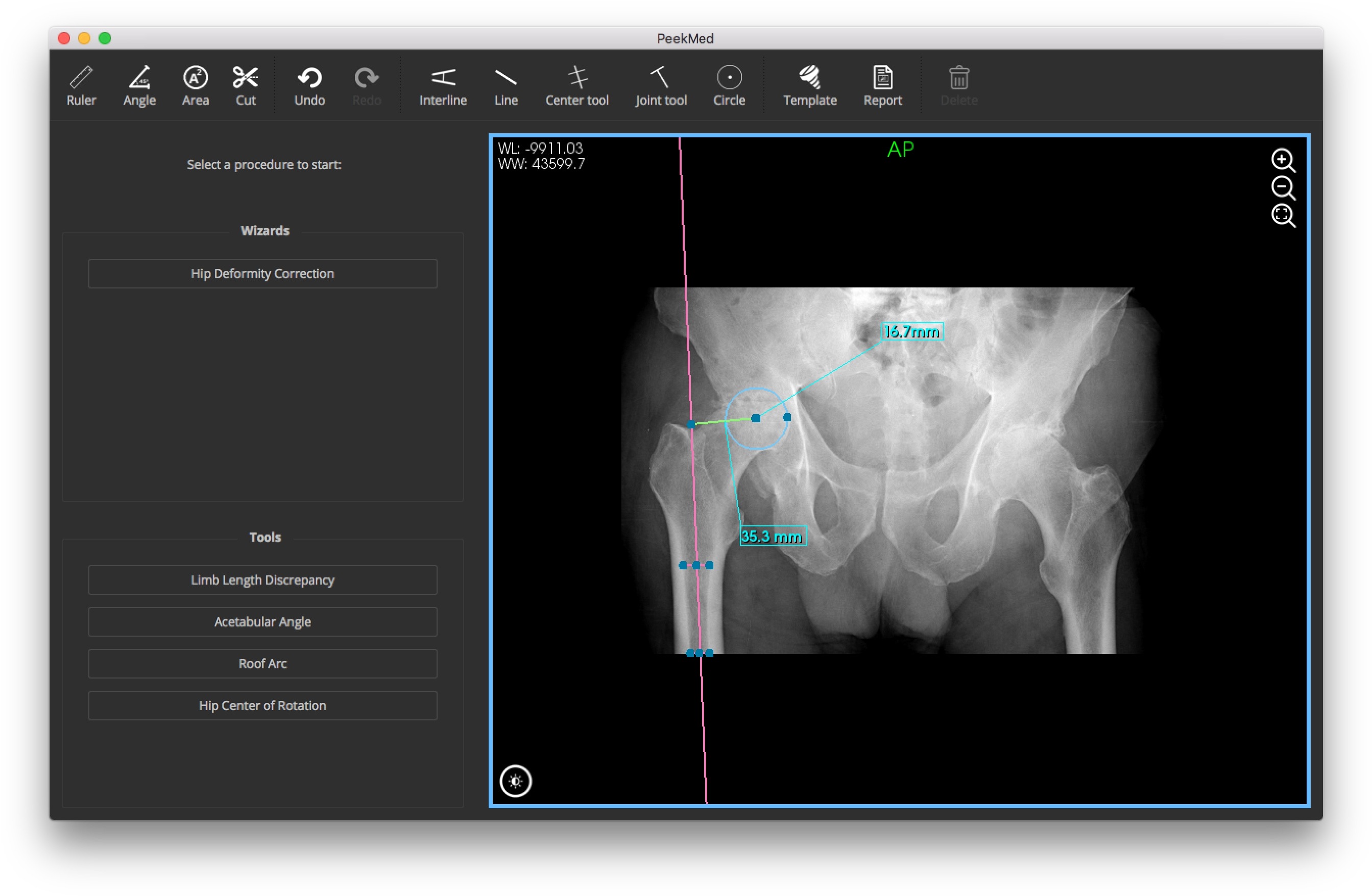Activate the Center tool
1372x896 pixels.
pos(576,85)
